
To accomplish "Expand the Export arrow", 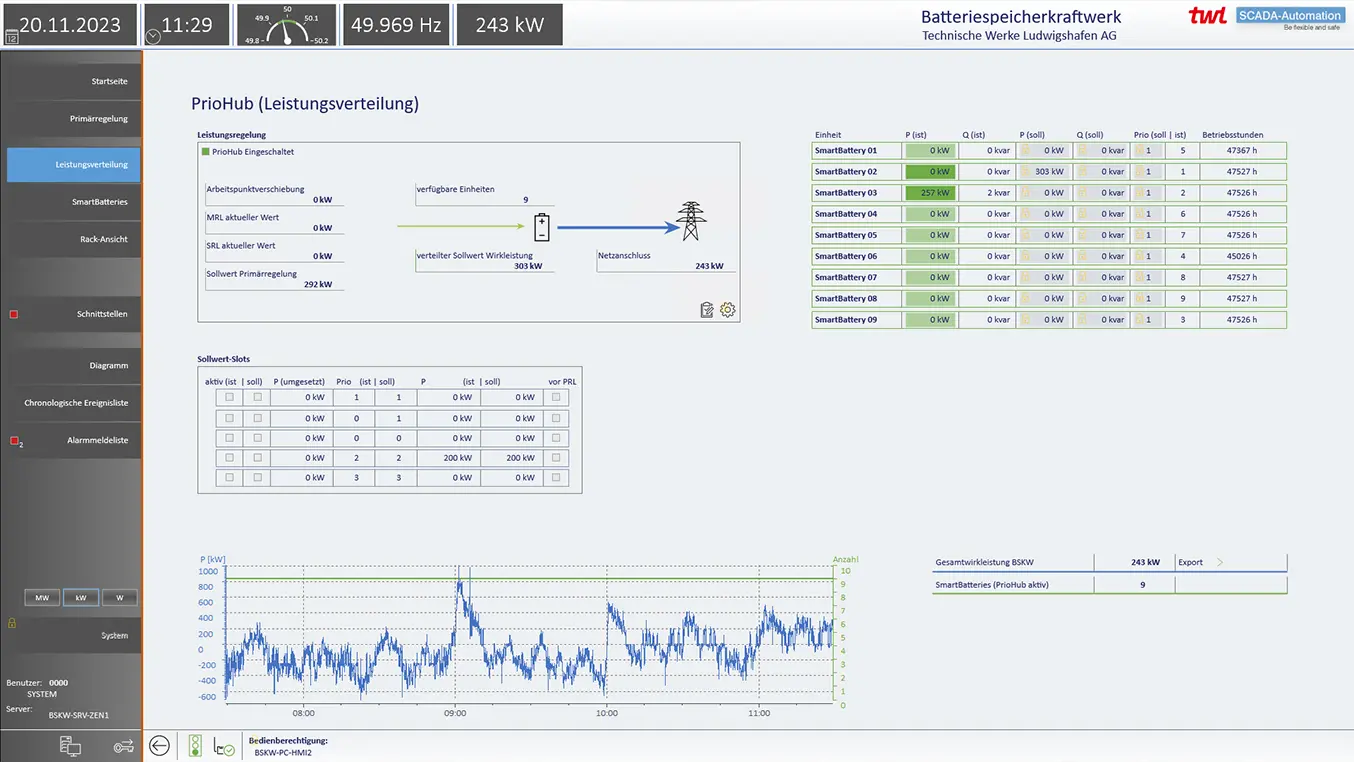I will (x=1220, y=562).
